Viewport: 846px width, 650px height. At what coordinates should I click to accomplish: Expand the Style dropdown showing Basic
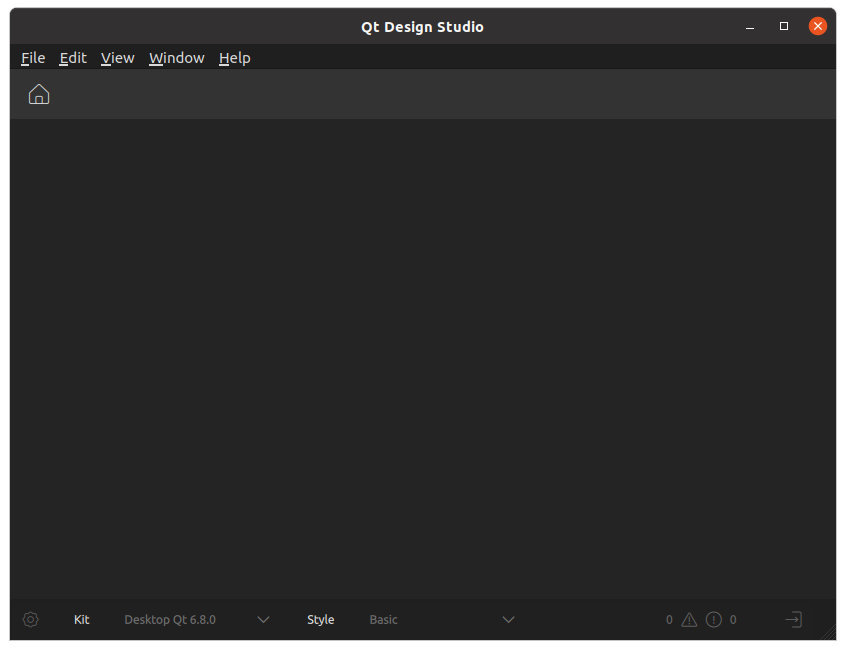click(x=441, y=620)
